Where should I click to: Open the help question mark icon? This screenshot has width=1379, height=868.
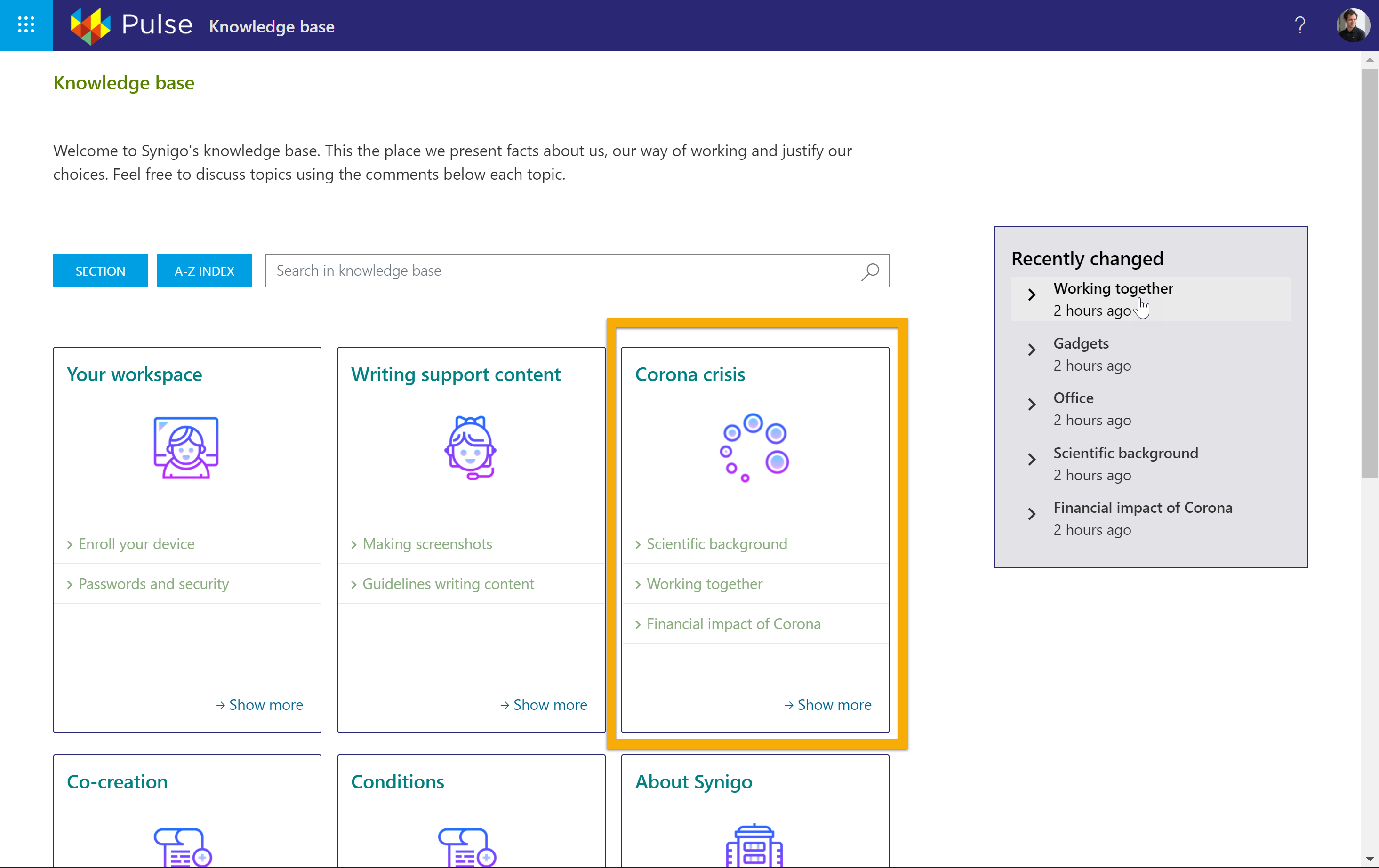pos(1299,25)
